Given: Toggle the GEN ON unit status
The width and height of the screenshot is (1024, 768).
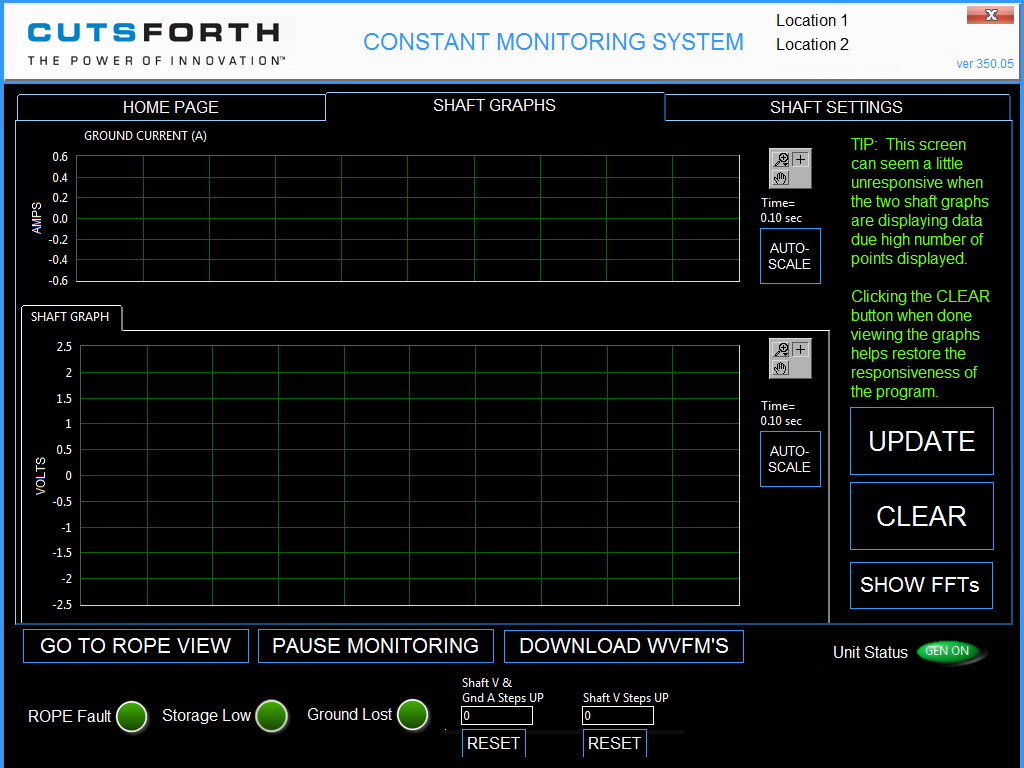Looking at the screenshot, I should pos(949,651).
